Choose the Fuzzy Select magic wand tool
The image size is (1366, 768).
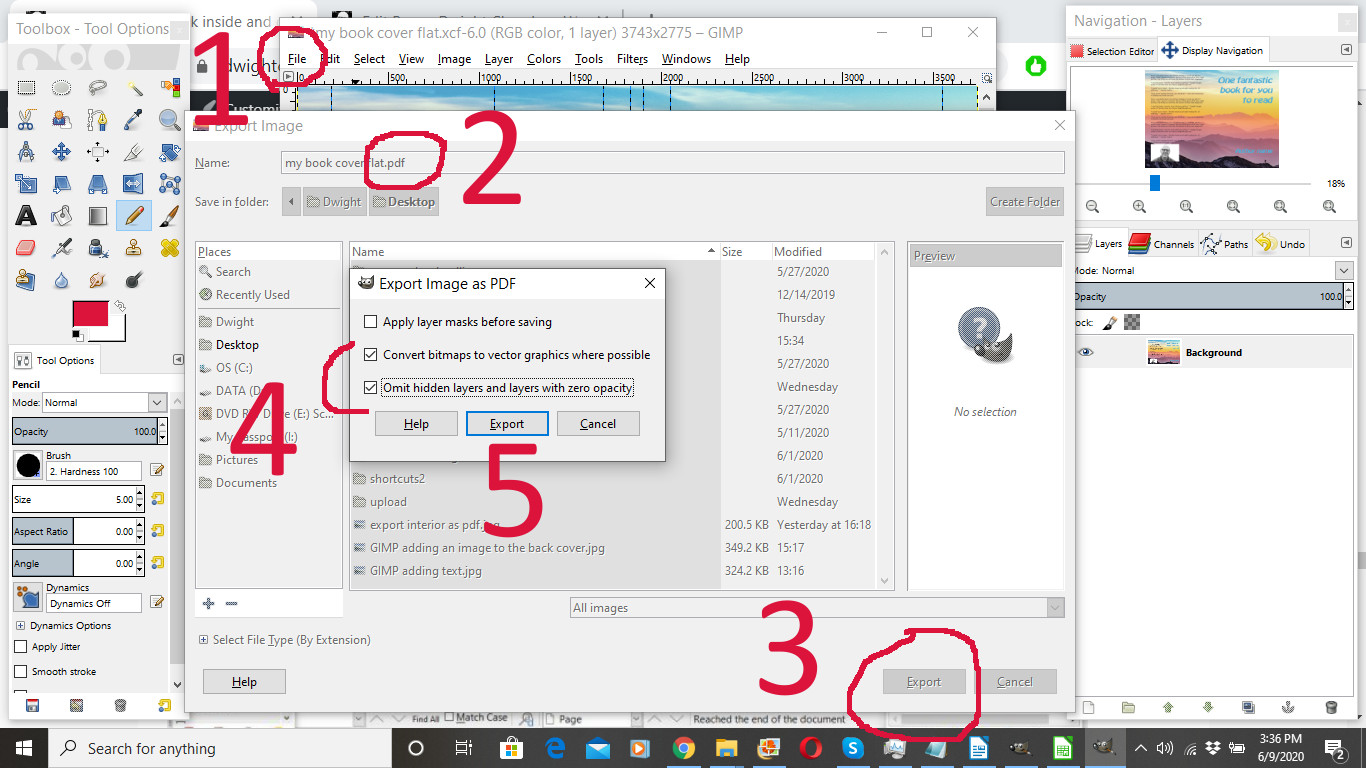coord(134,88)
